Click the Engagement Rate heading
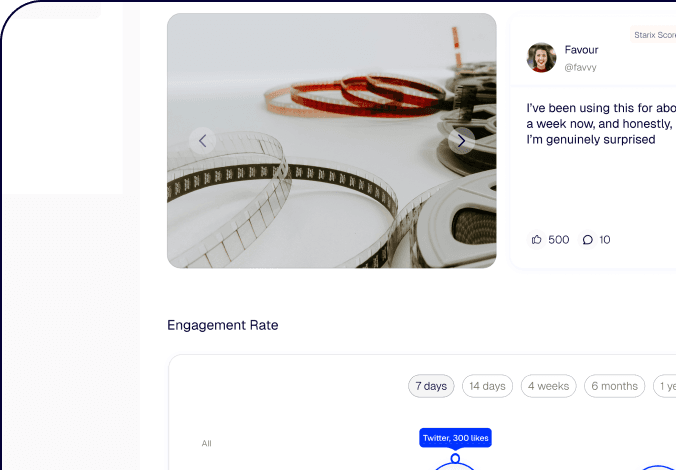This screenshot has height=470, width=676. pos(222,325)
